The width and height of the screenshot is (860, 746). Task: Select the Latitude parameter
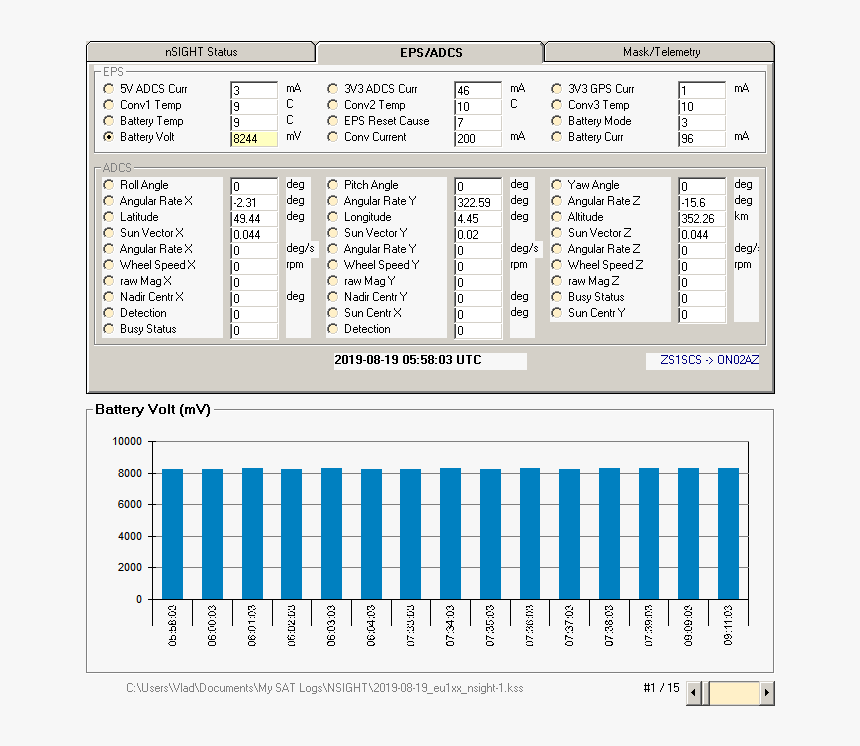point(109,217)
